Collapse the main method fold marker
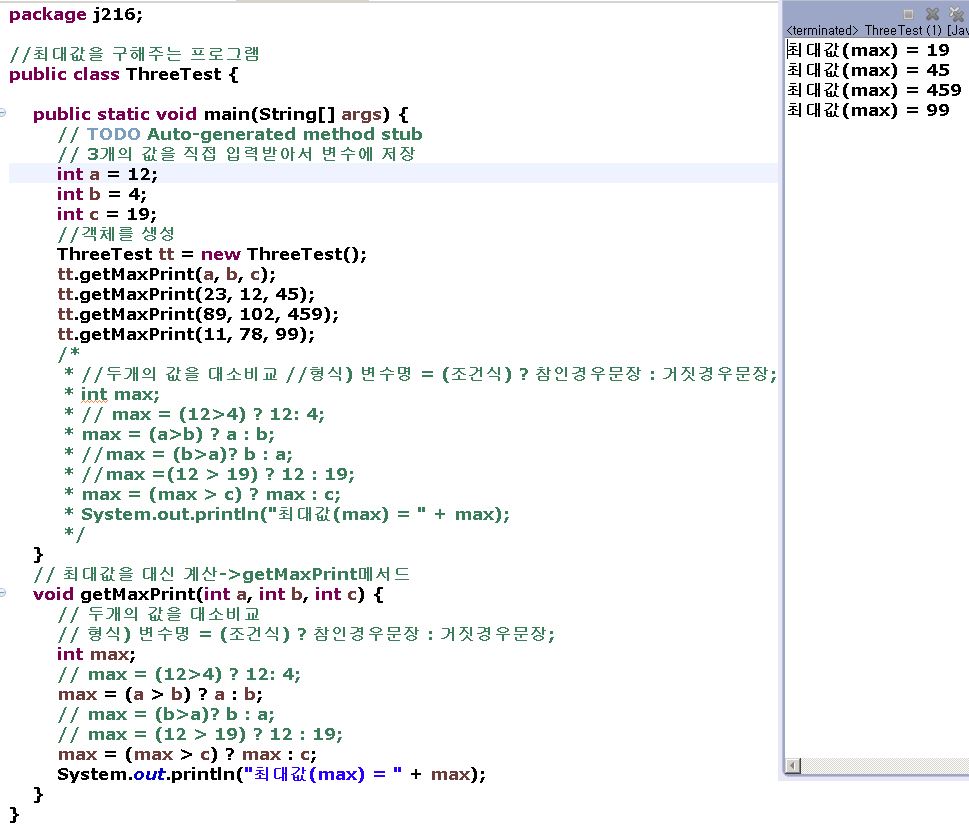Image resolution: width=969 pixels, height=834 pixels. [x=2, y=112]
